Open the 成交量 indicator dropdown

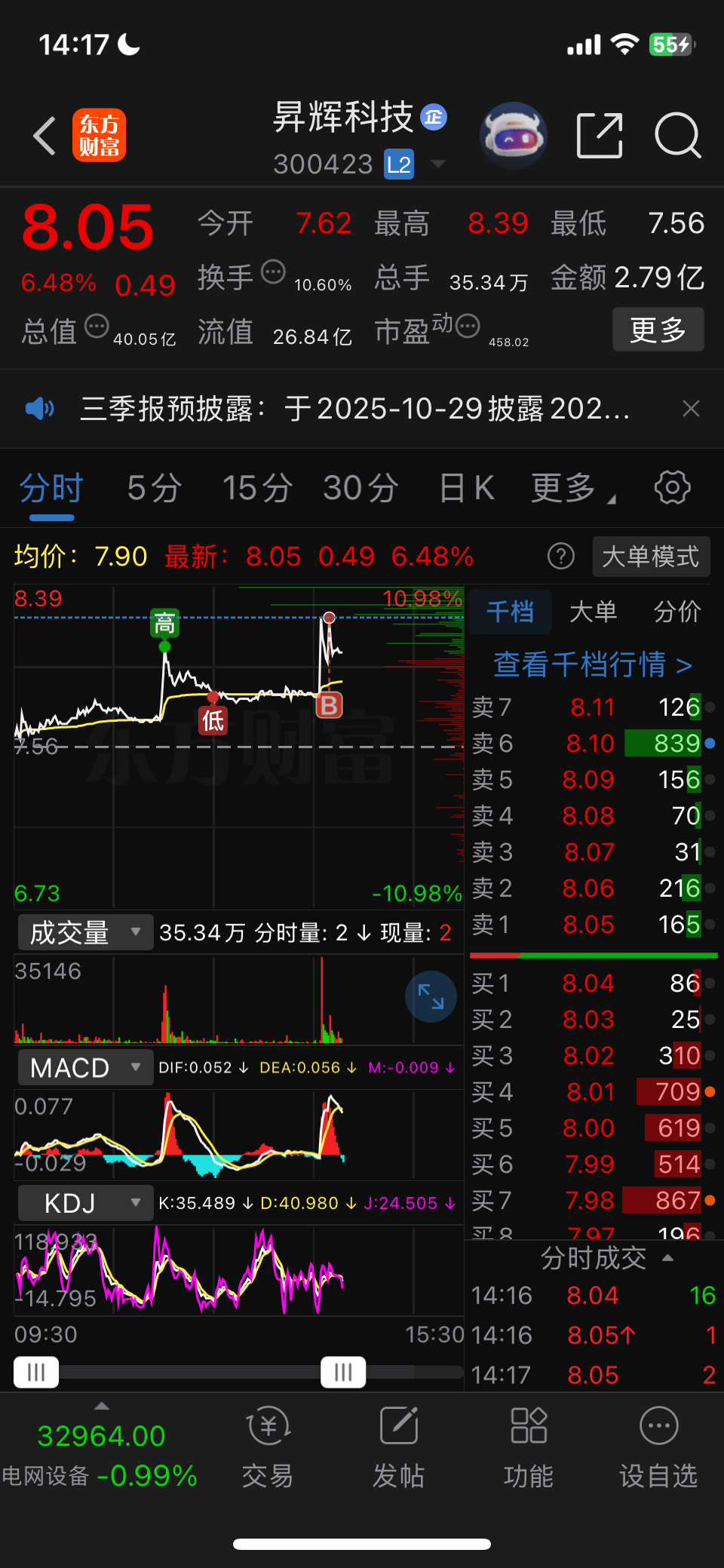click(x=85, y=933)
